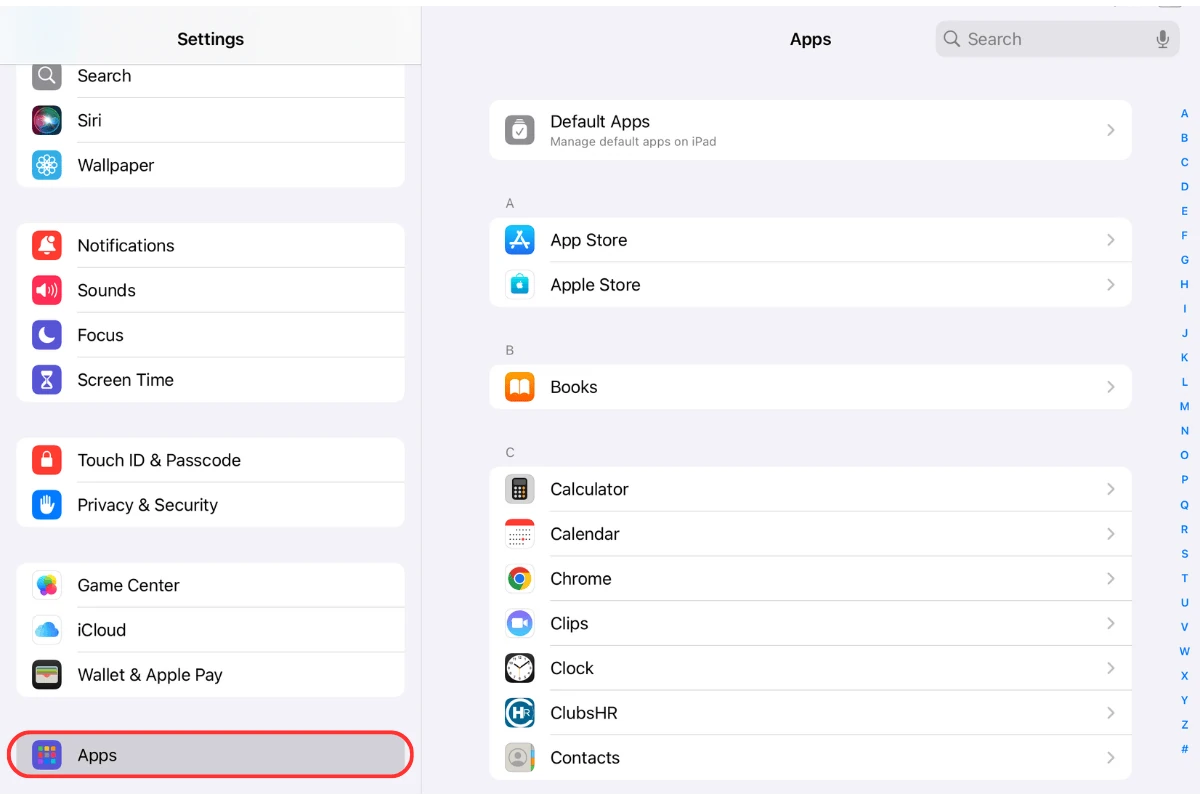The width and height of the screenshot is (1200, 800).
Task: Select Privacy & Security in sidebar
Action: click(x=211, y=505)
